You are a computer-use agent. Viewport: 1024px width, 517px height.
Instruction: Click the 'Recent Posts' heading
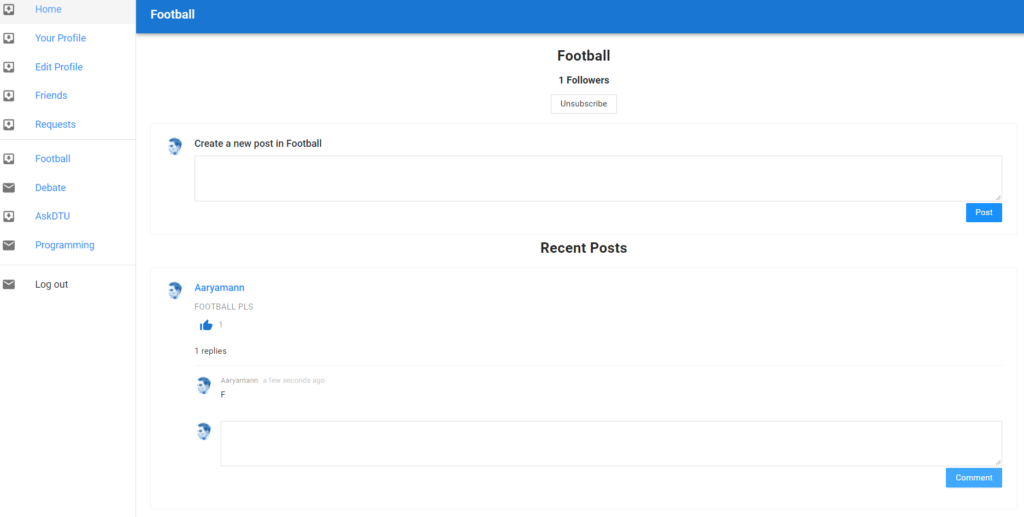click(584, 248)
